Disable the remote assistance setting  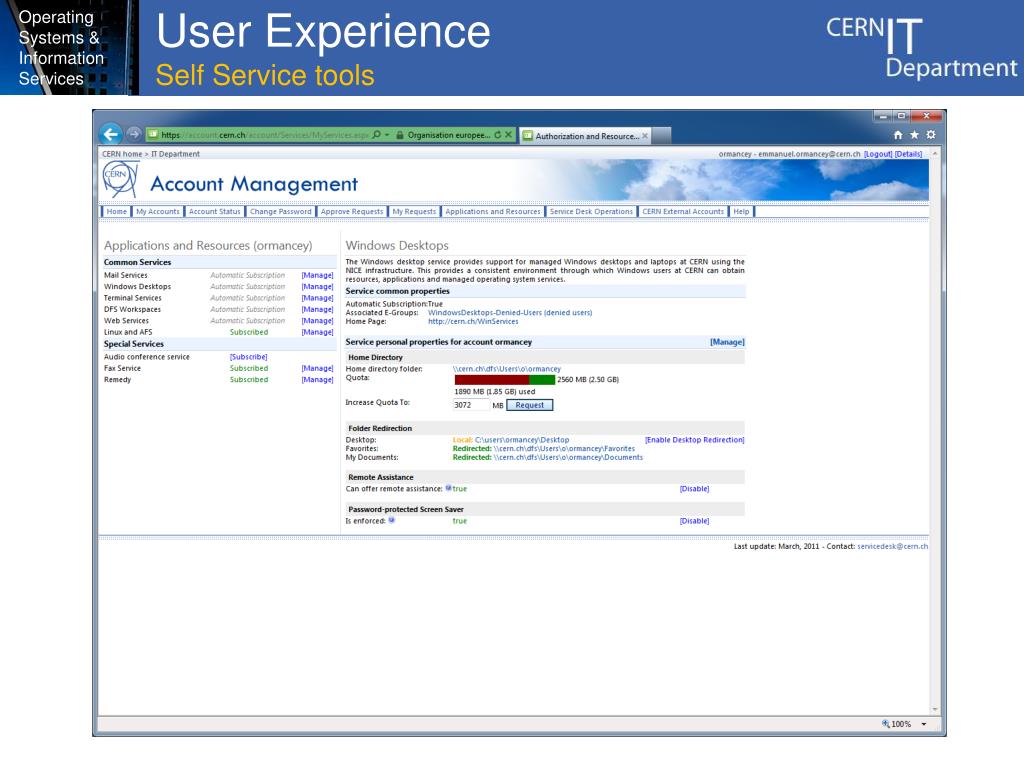pos(694,488)
